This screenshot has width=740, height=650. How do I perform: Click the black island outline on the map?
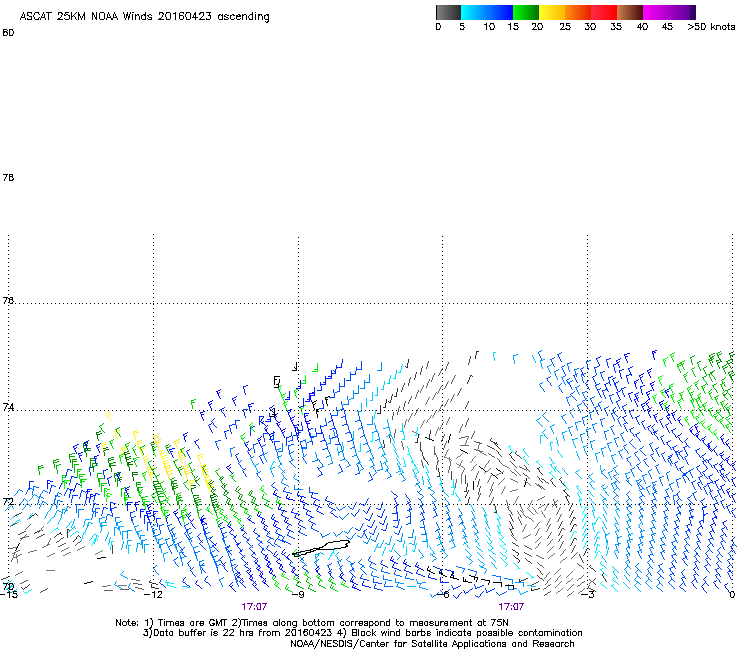321,548
